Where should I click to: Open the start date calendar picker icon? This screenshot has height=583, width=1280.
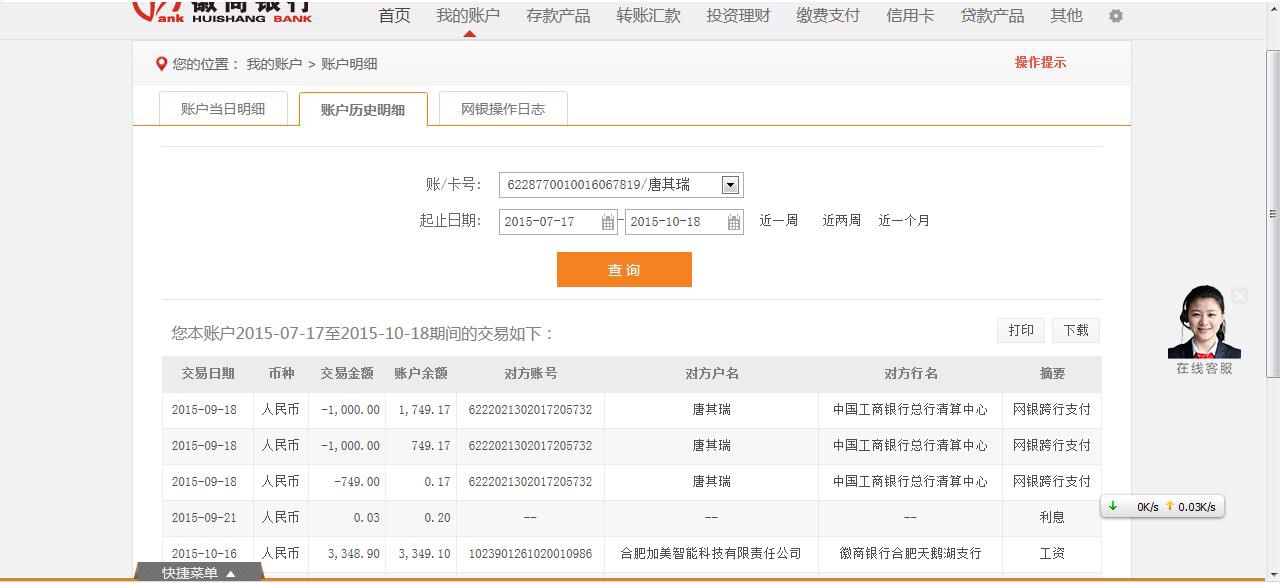click(608, 222)
